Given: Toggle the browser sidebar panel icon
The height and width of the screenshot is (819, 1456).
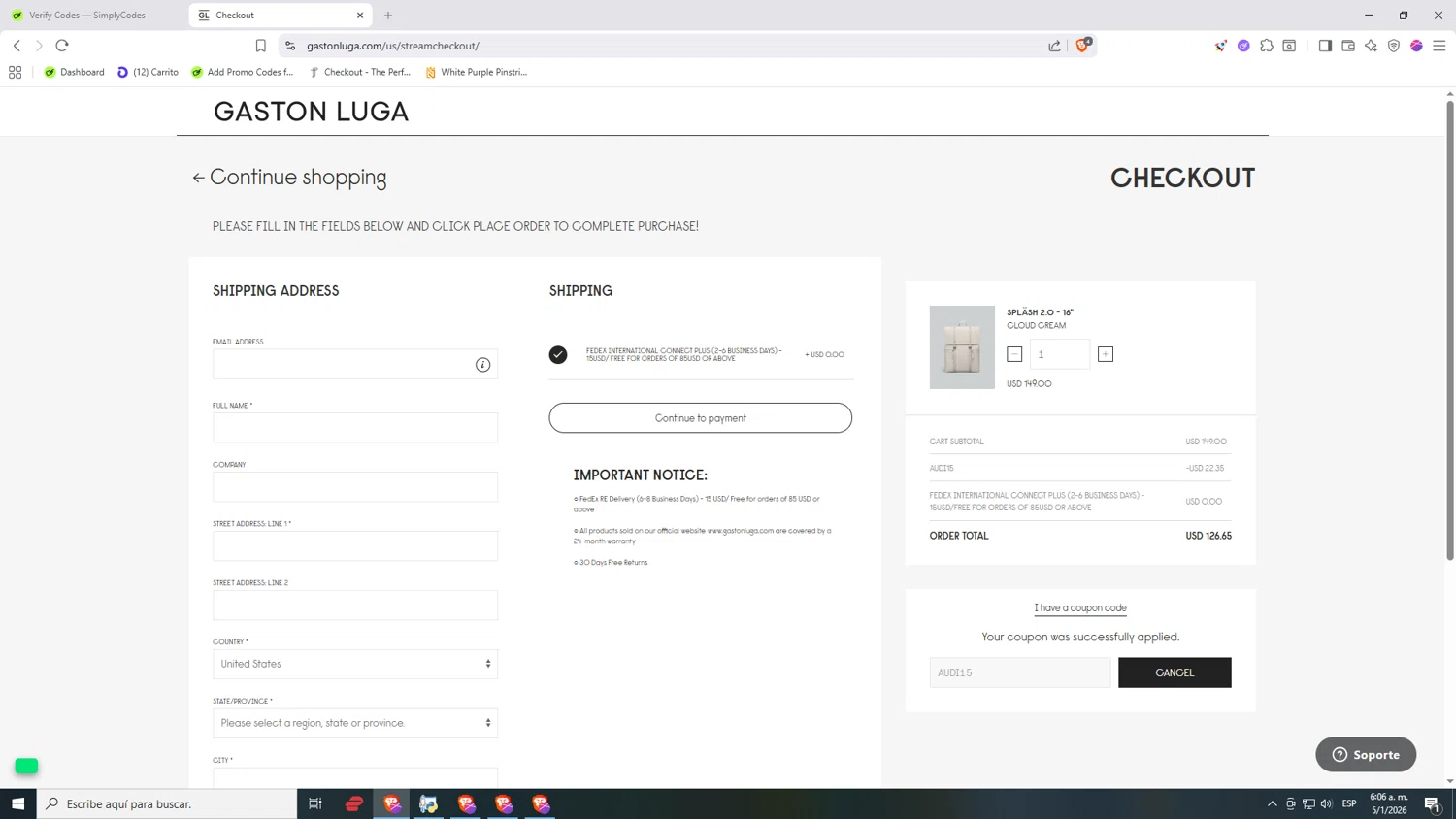Looking at the screenshot, I should [1325, 46].
